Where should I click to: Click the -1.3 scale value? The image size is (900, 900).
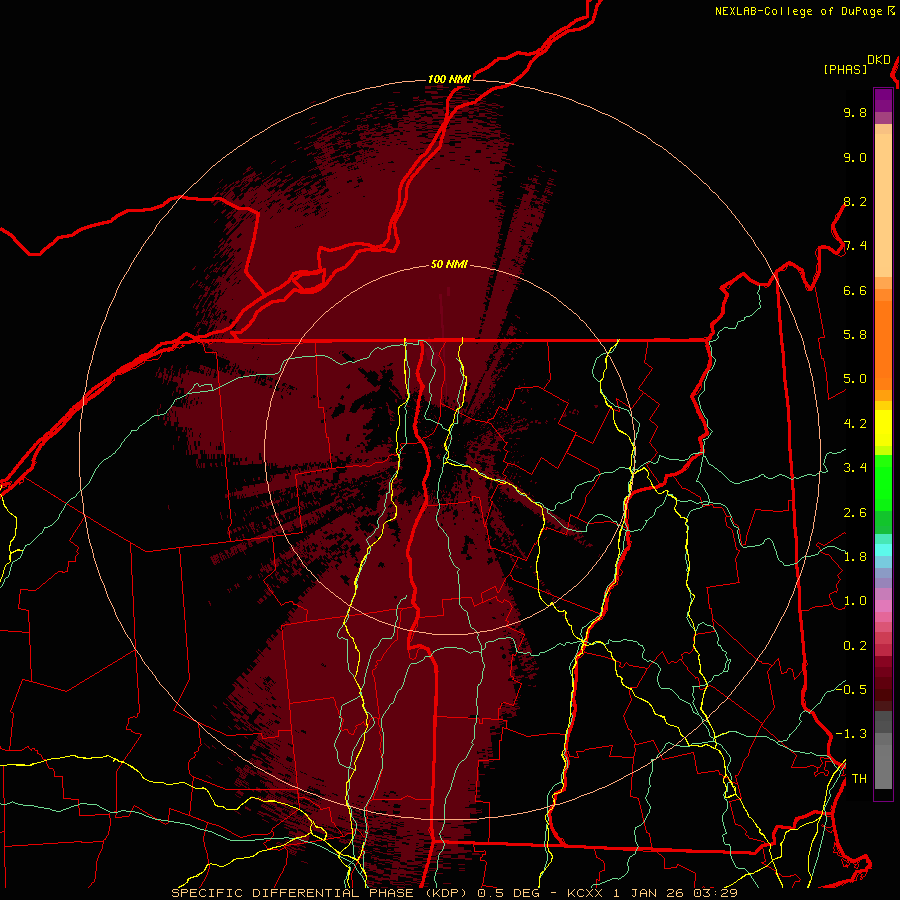pyautogui.click(x=851, y=734)
